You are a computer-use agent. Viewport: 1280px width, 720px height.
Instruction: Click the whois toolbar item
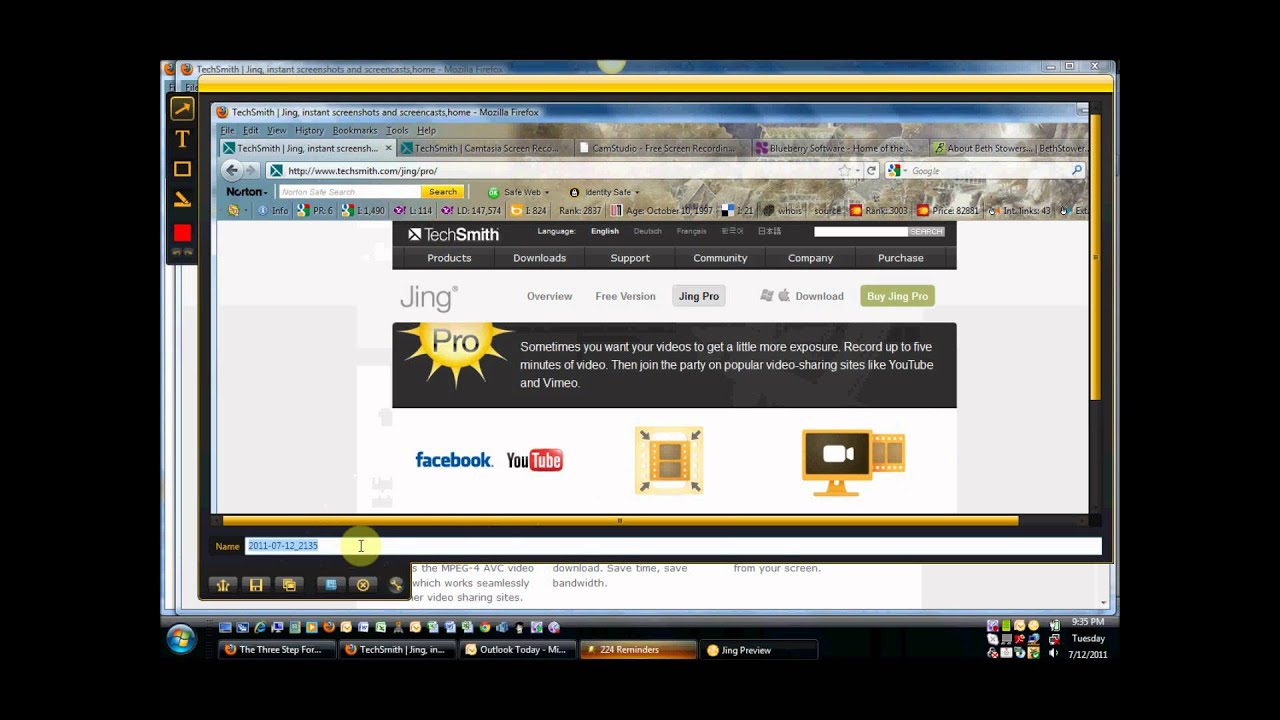coord(784,211)
